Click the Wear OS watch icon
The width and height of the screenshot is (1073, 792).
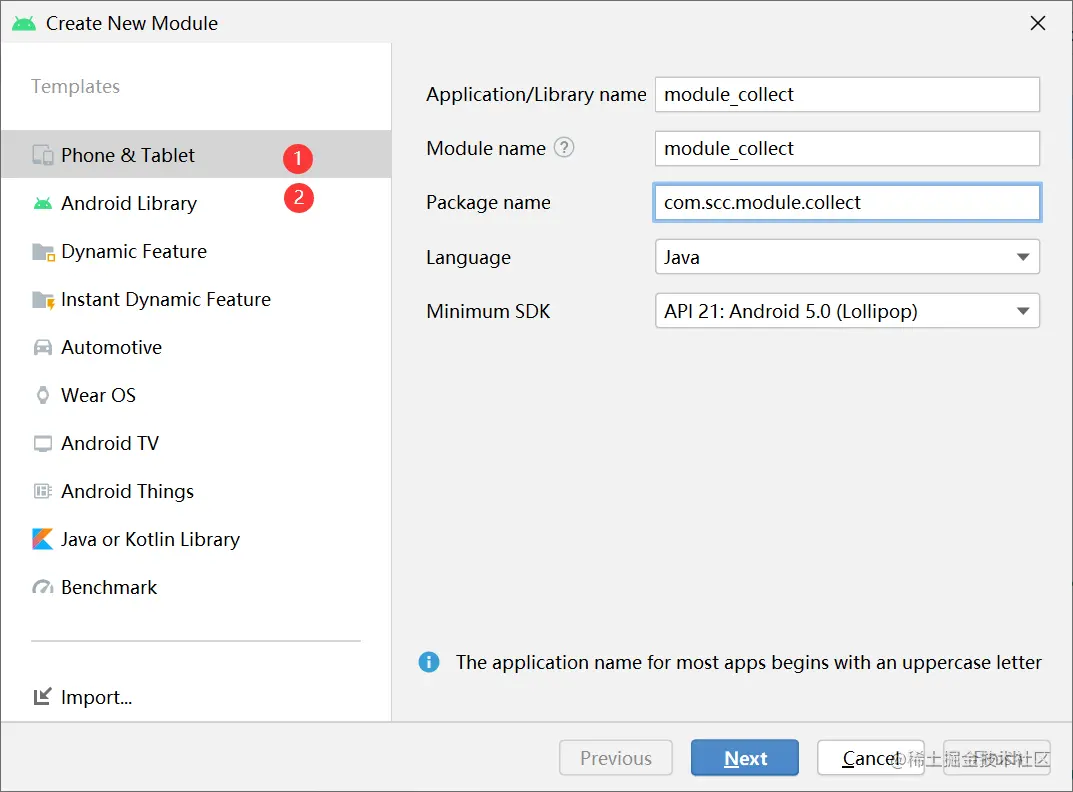point(42,395)
